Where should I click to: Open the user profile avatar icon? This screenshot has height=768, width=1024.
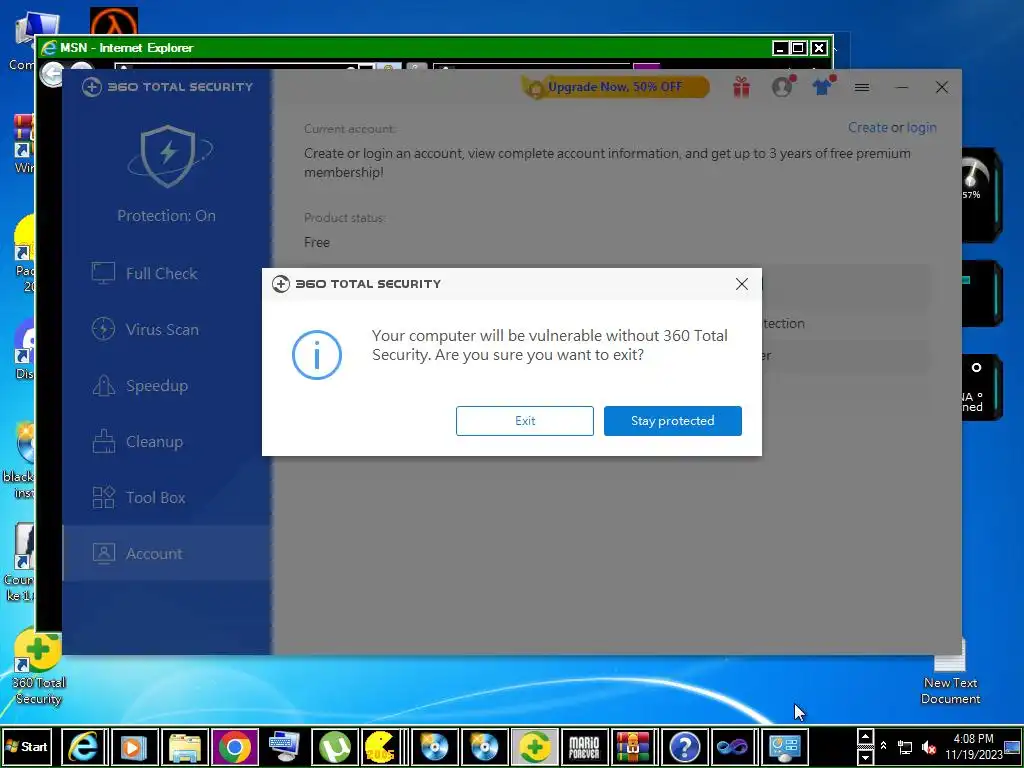tap(782, 87)
